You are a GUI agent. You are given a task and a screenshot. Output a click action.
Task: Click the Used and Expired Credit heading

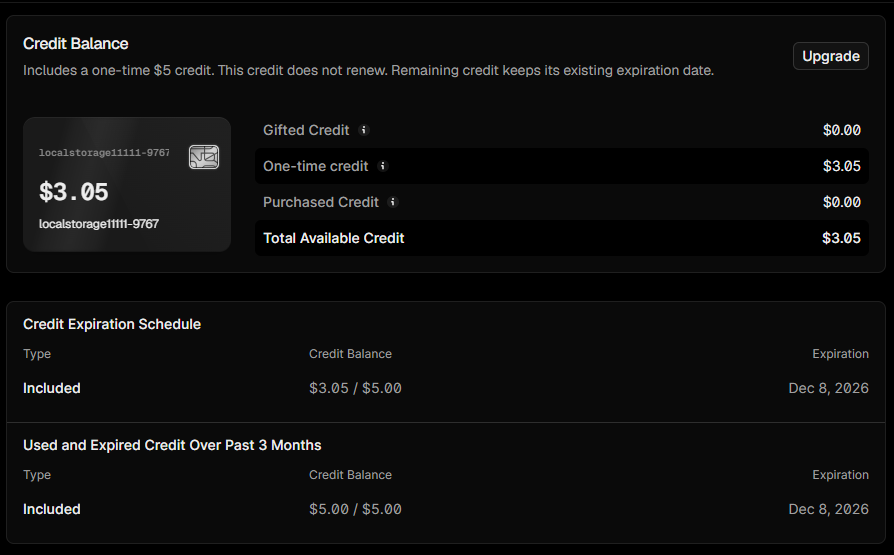(172, 445)
